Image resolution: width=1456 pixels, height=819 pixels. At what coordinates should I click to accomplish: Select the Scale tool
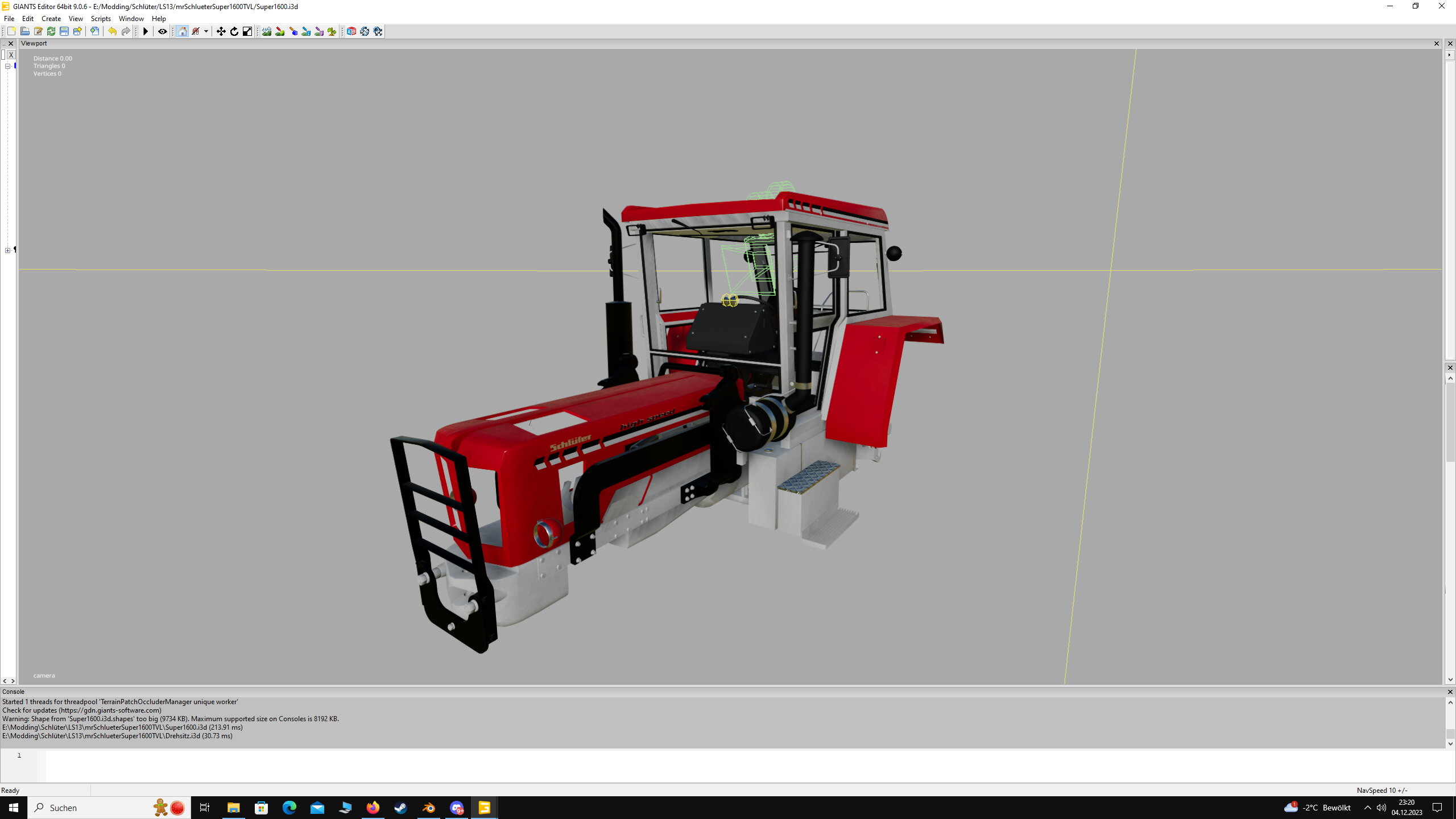[x=247, y=31]
